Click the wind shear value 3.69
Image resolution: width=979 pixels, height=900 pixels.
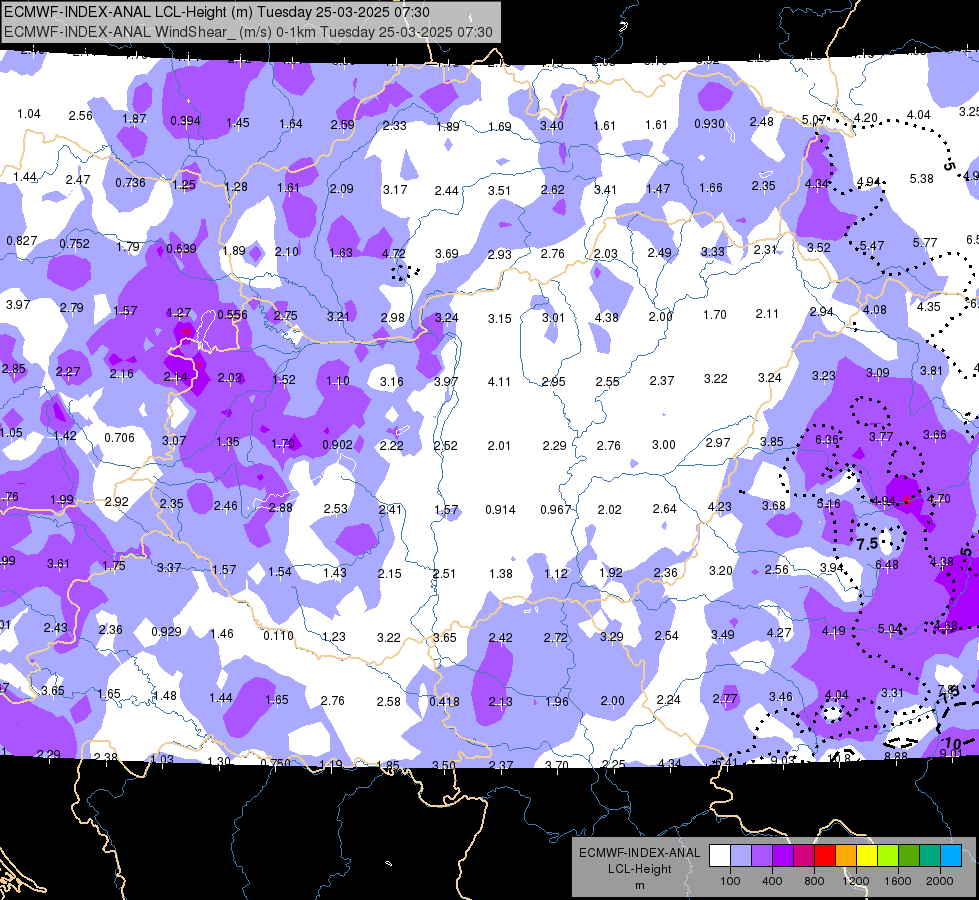[446, 254]
